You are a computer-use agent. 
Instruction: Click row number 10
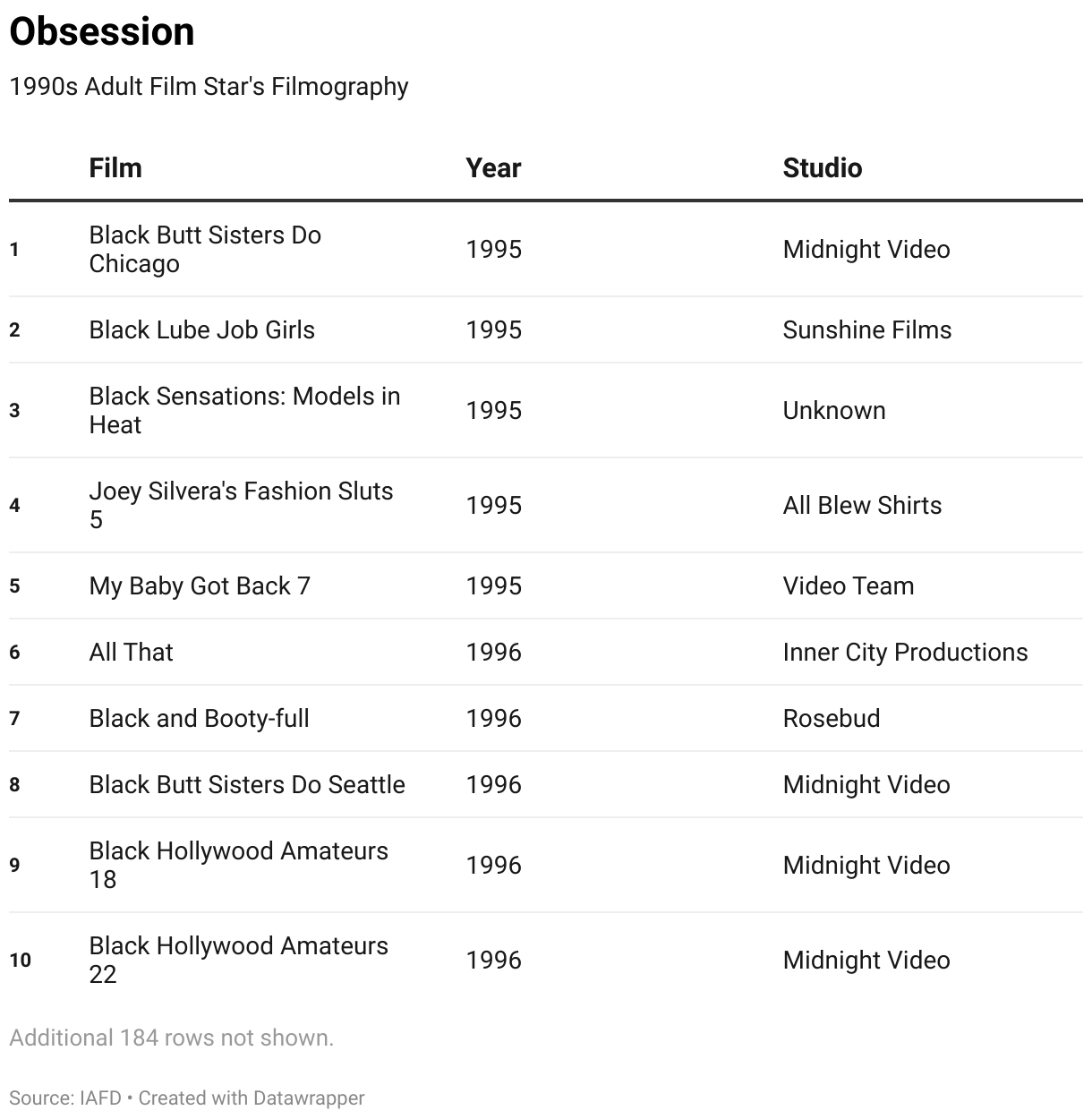pyautogui.click(x=21, y=960)
